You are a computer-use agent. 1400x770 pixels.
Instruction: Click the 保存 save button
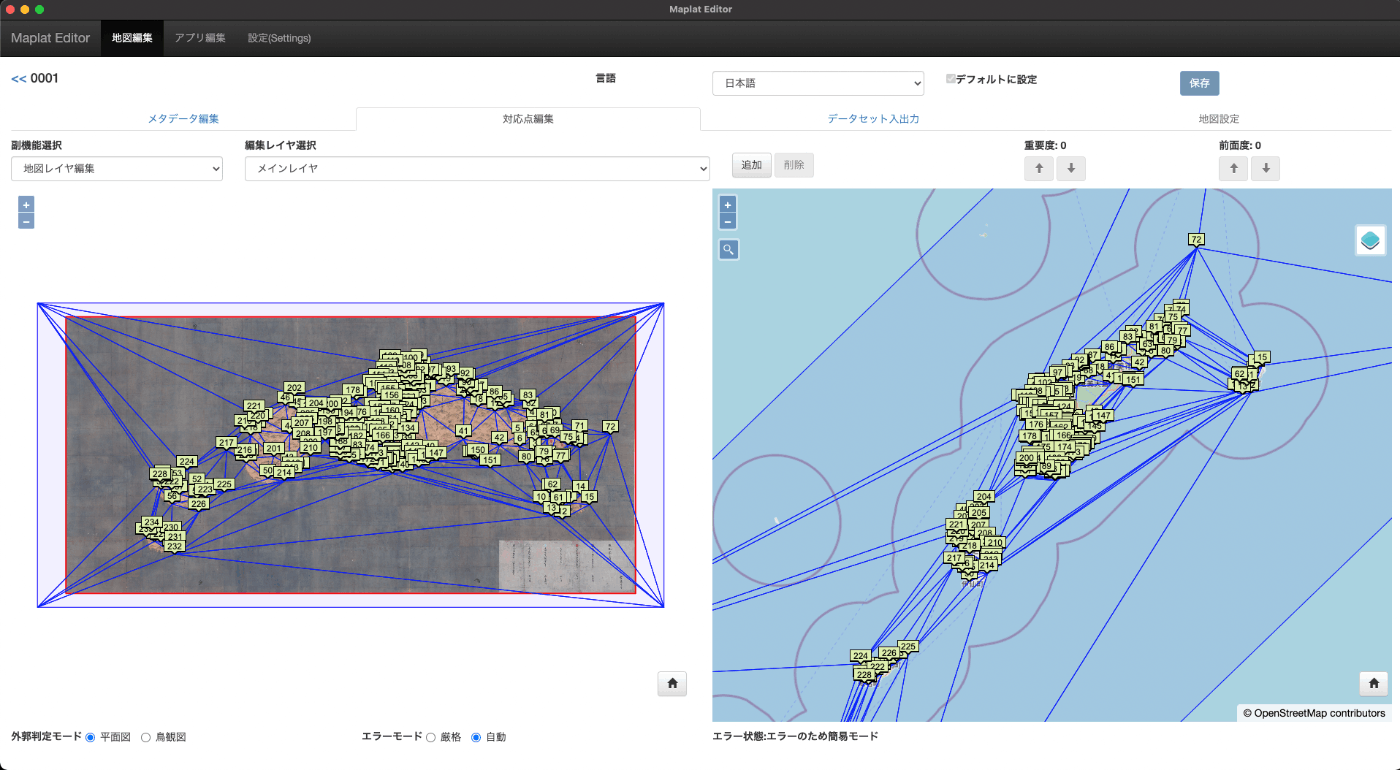point(1199,83)
